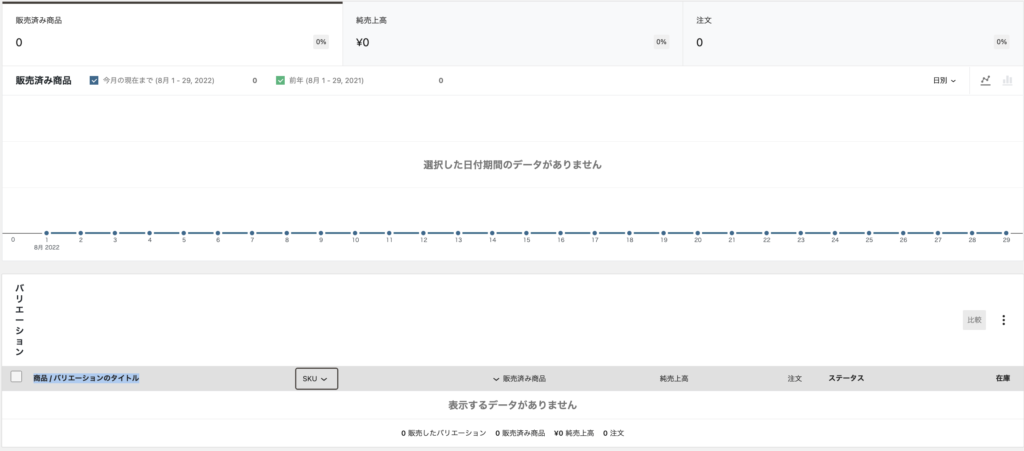Select the 販売済み商品 summary tab

point(171,32)
